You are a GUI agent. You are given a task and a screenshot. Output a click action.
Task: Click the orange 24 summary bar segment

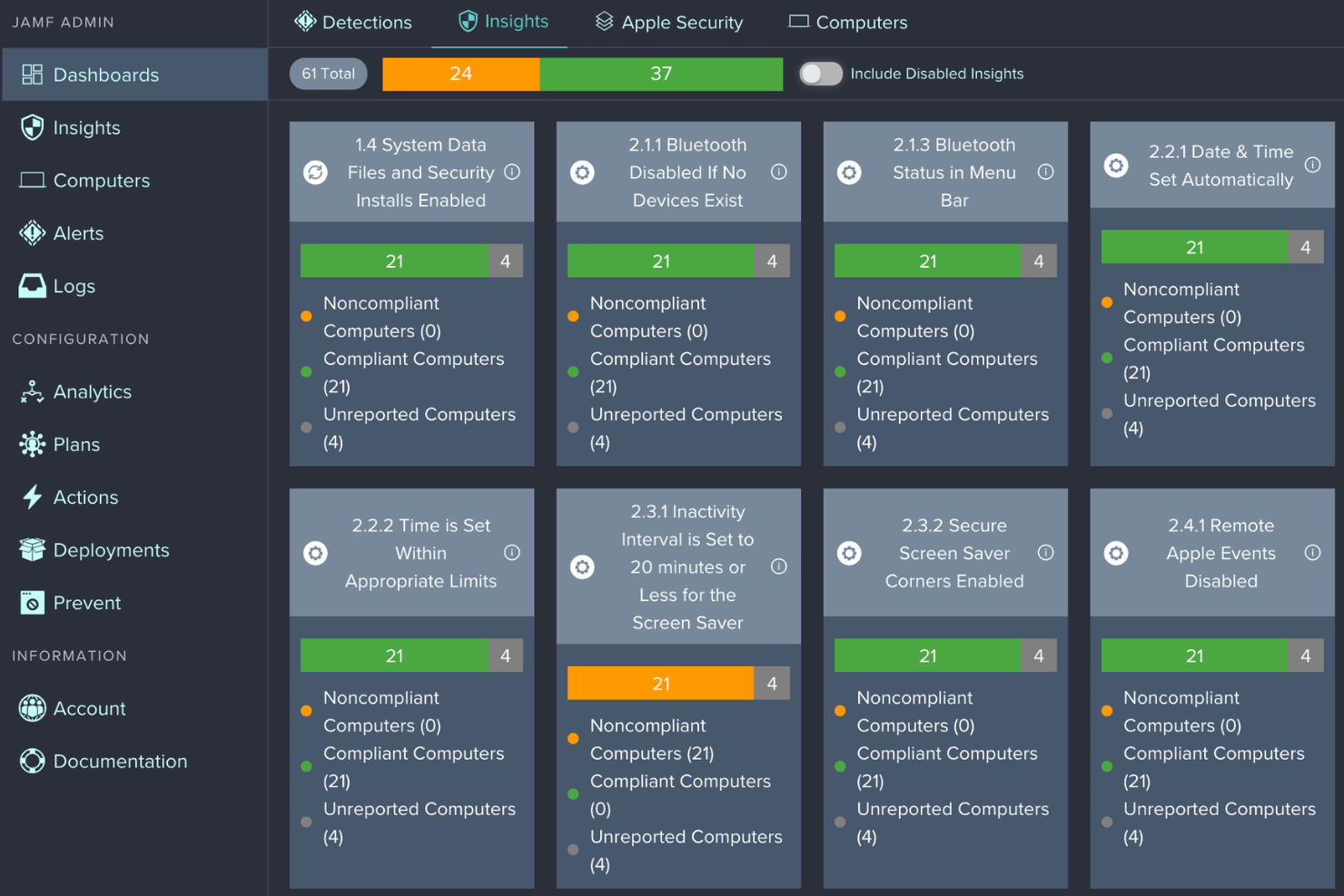click(461, 74)
